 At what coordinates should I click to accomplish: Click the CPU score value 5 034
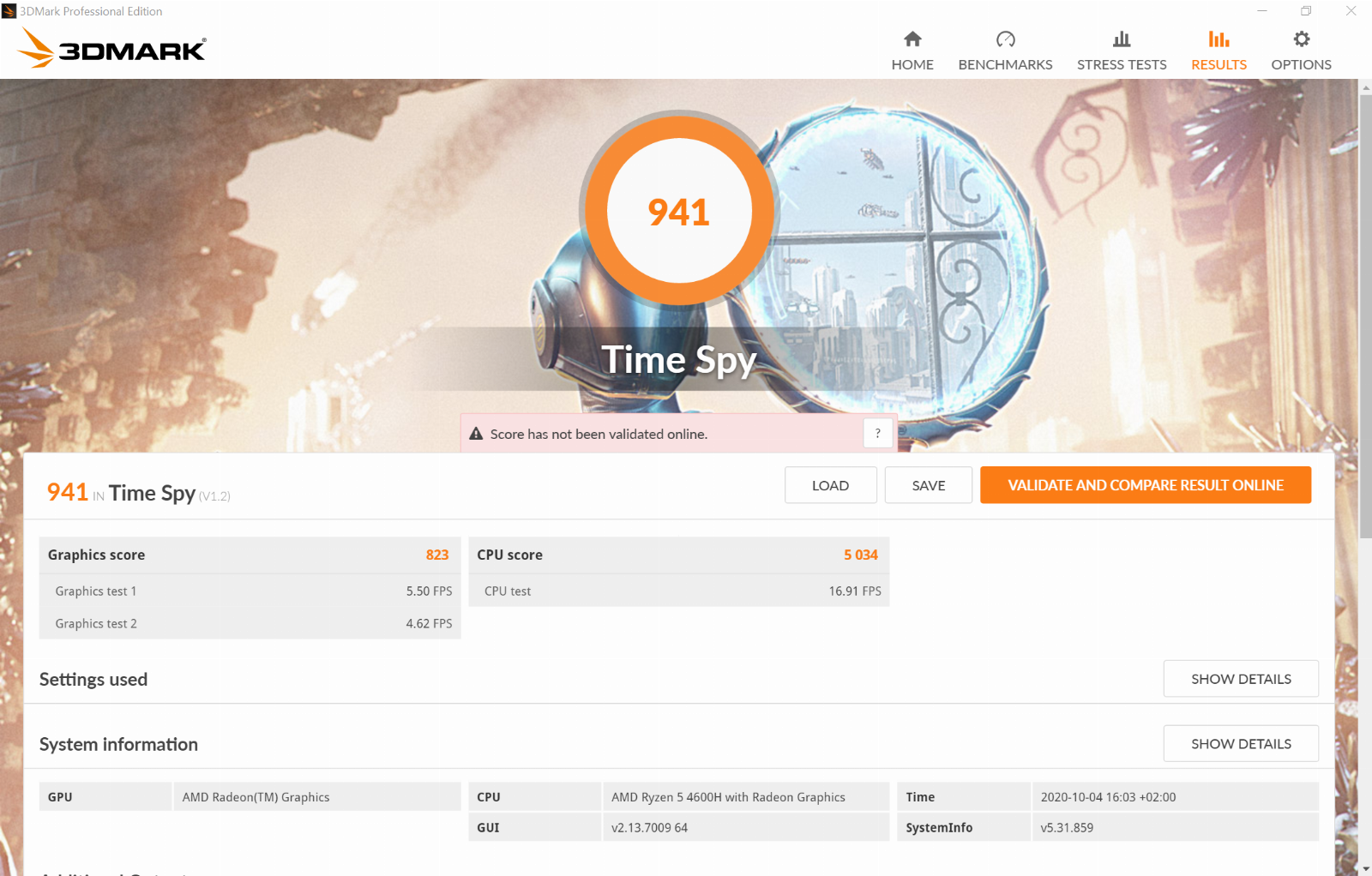[860, 555]
